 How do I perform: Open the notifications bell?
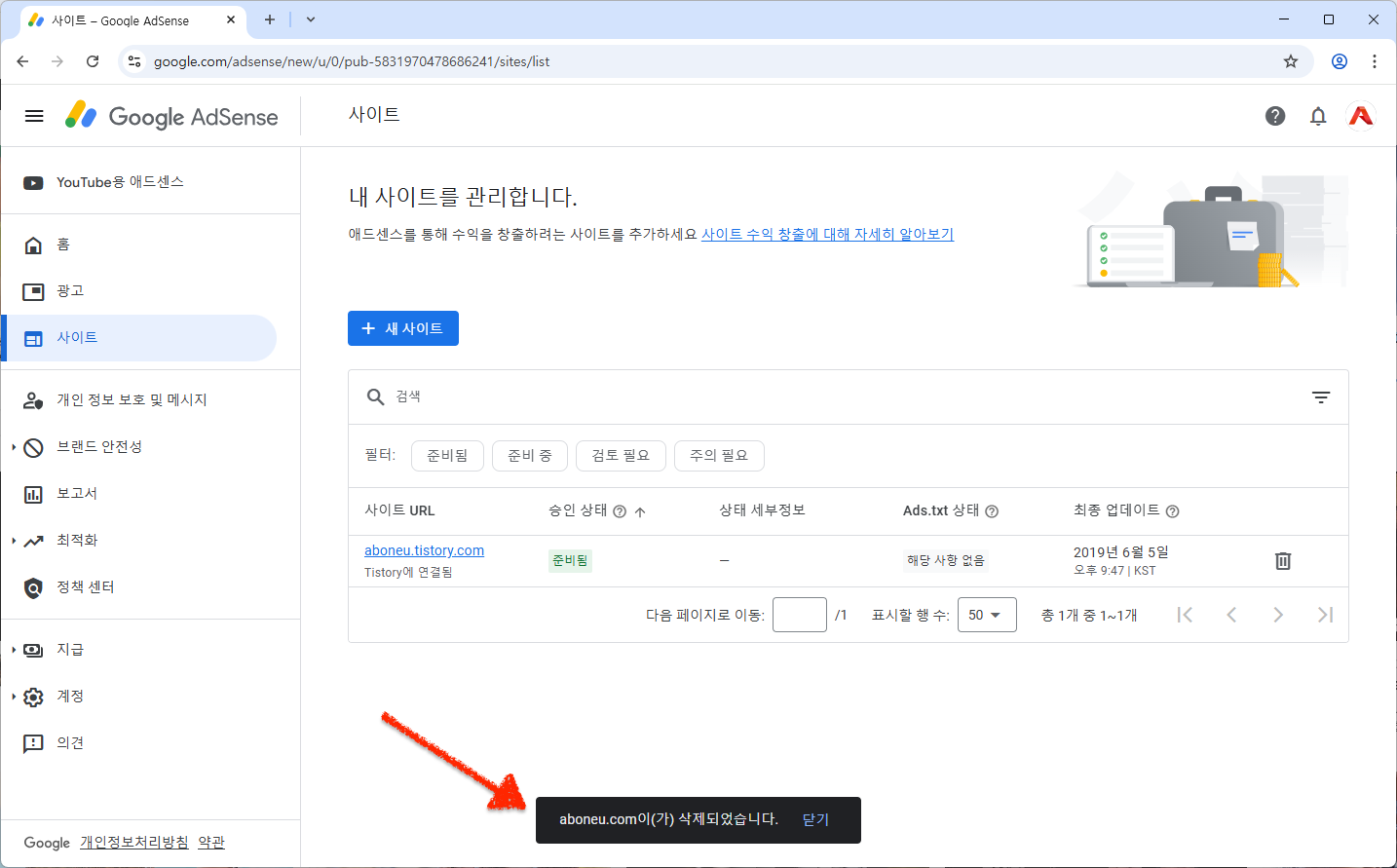(1318, 116)
